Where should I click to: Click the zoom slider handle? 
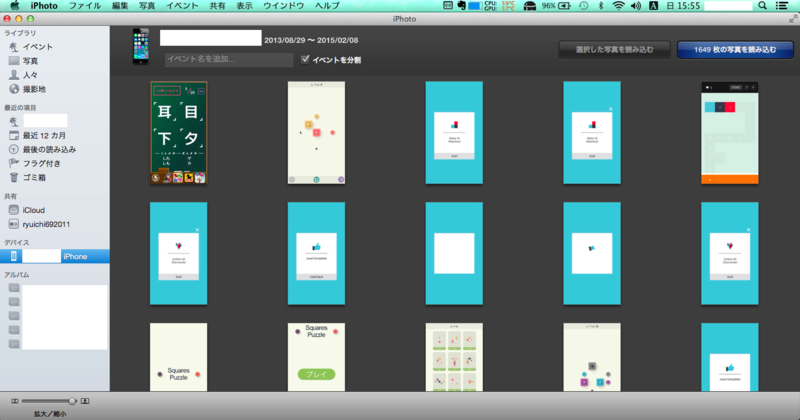[72, 401]
